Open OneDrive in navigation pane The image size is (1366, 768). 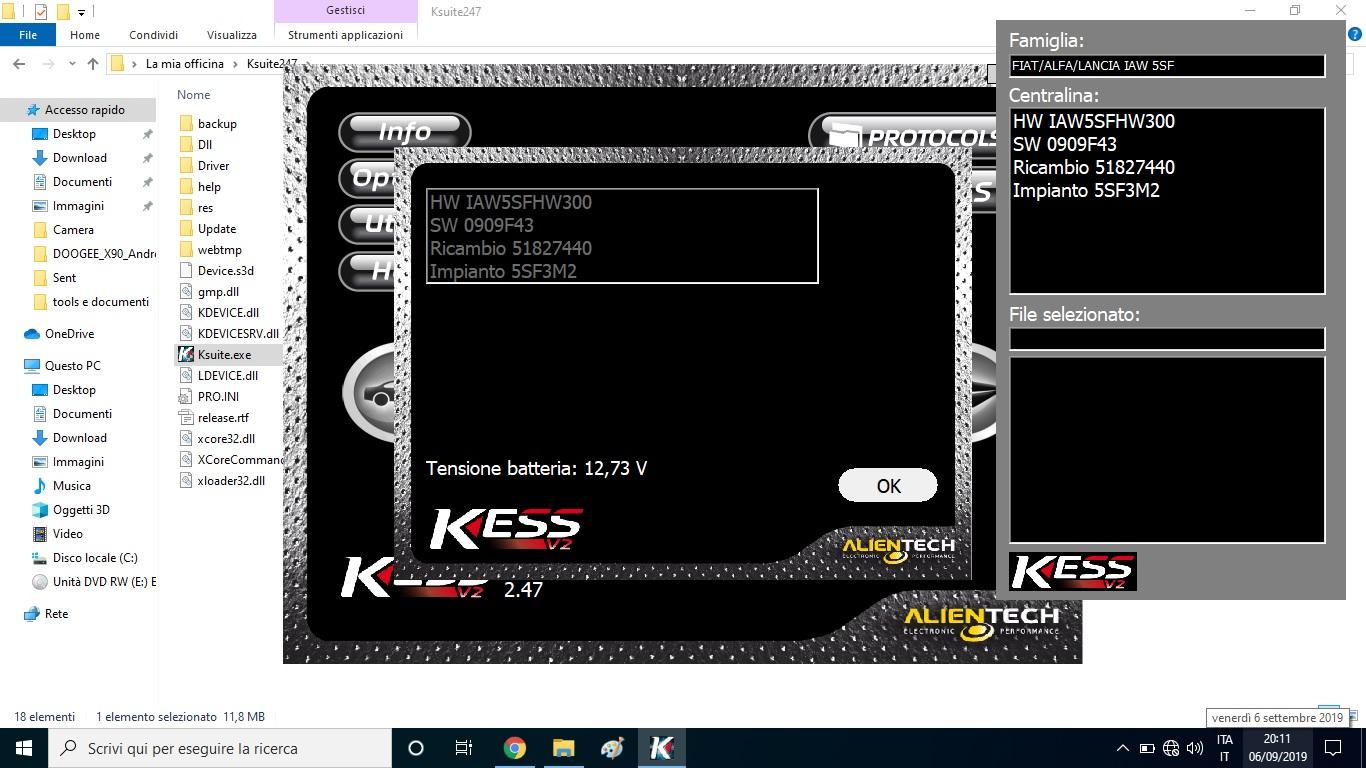tap(69, 334)
